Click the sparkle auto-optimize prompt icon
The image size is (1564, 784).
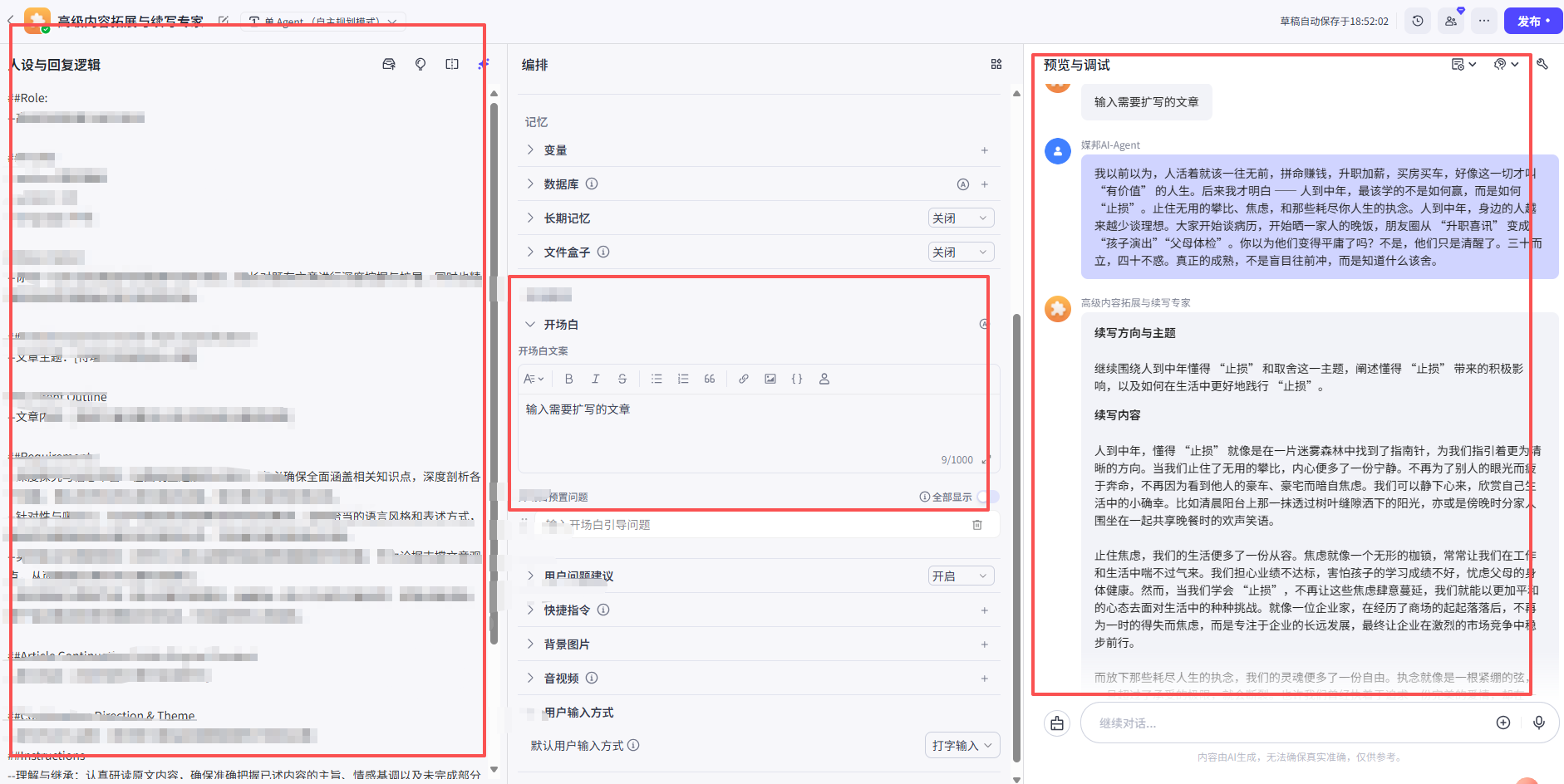483,64
